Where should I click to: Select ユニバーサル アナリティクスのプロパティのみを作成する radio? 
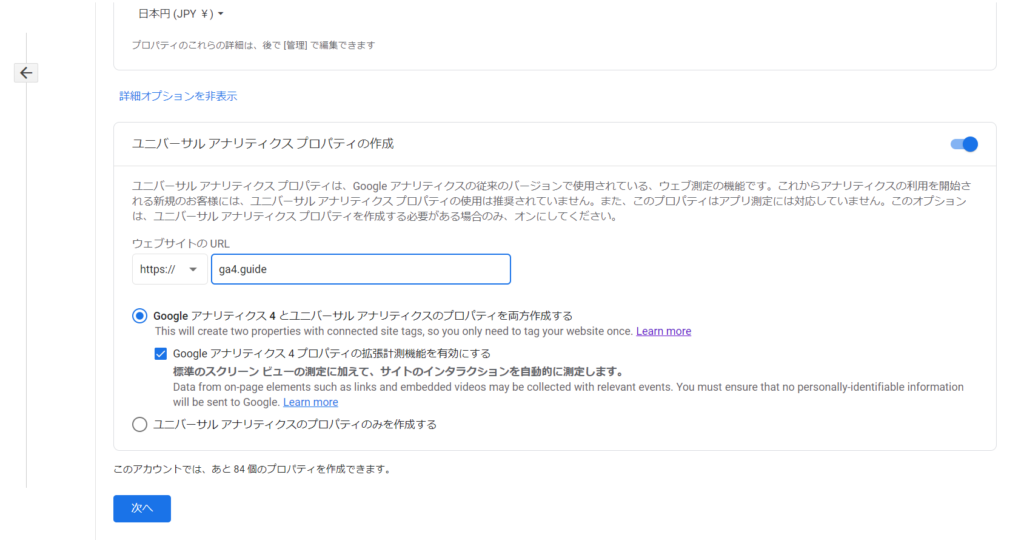tap(139, 424)
